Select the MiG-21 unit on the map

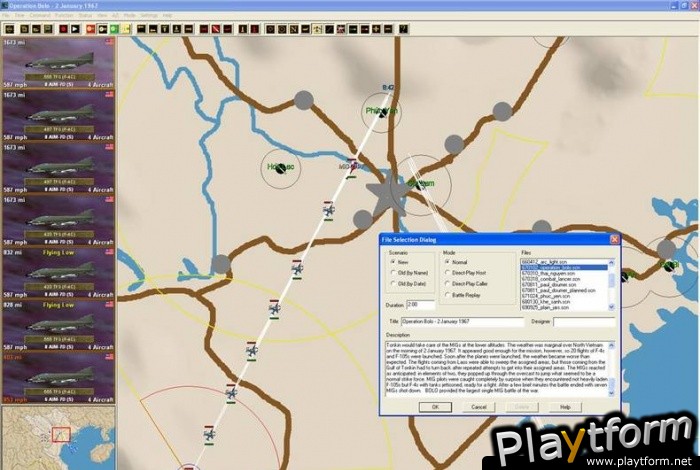click(352, 167)
